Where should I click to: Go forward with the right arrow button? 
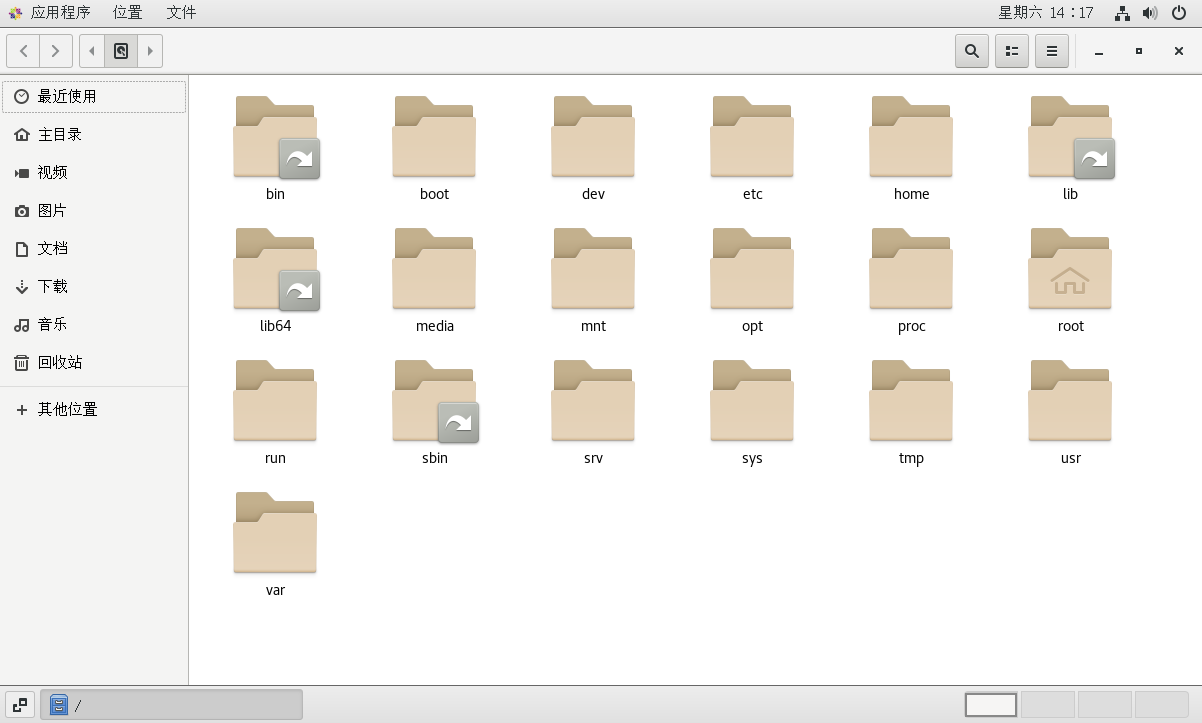(x=56, y=51)
